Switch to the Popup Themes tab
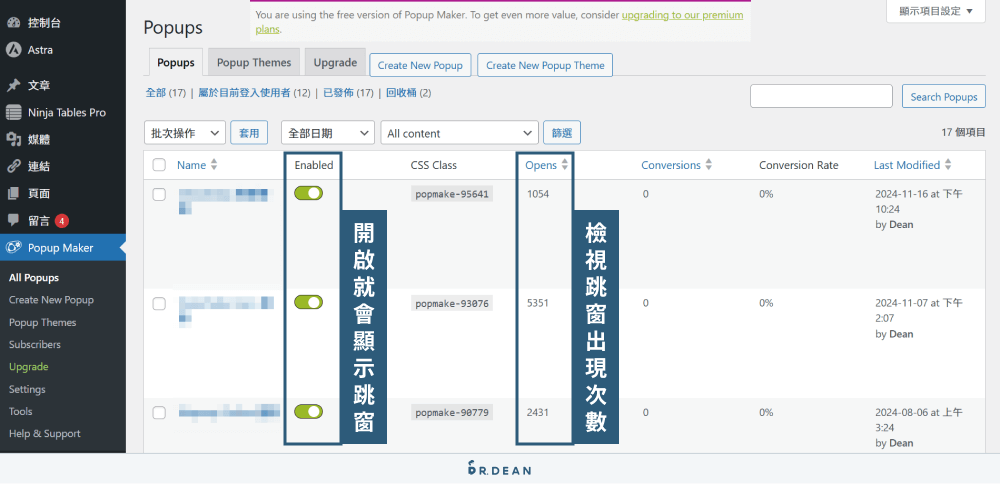Image resolution: width=1000 pixels, height=484 pixels. click(254, 62)
